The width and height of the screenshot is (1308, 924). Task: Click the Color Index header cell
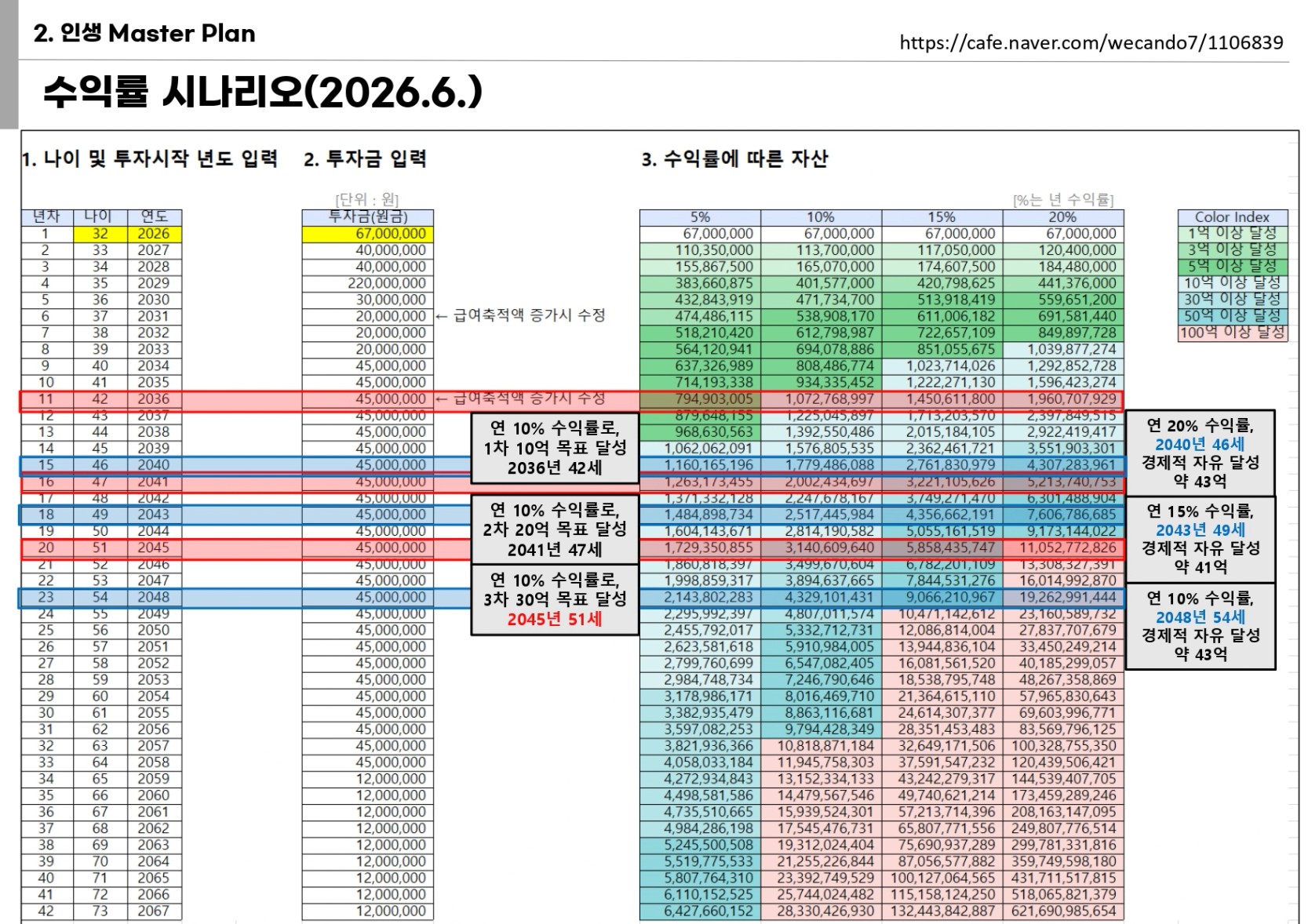(1233, 217)
